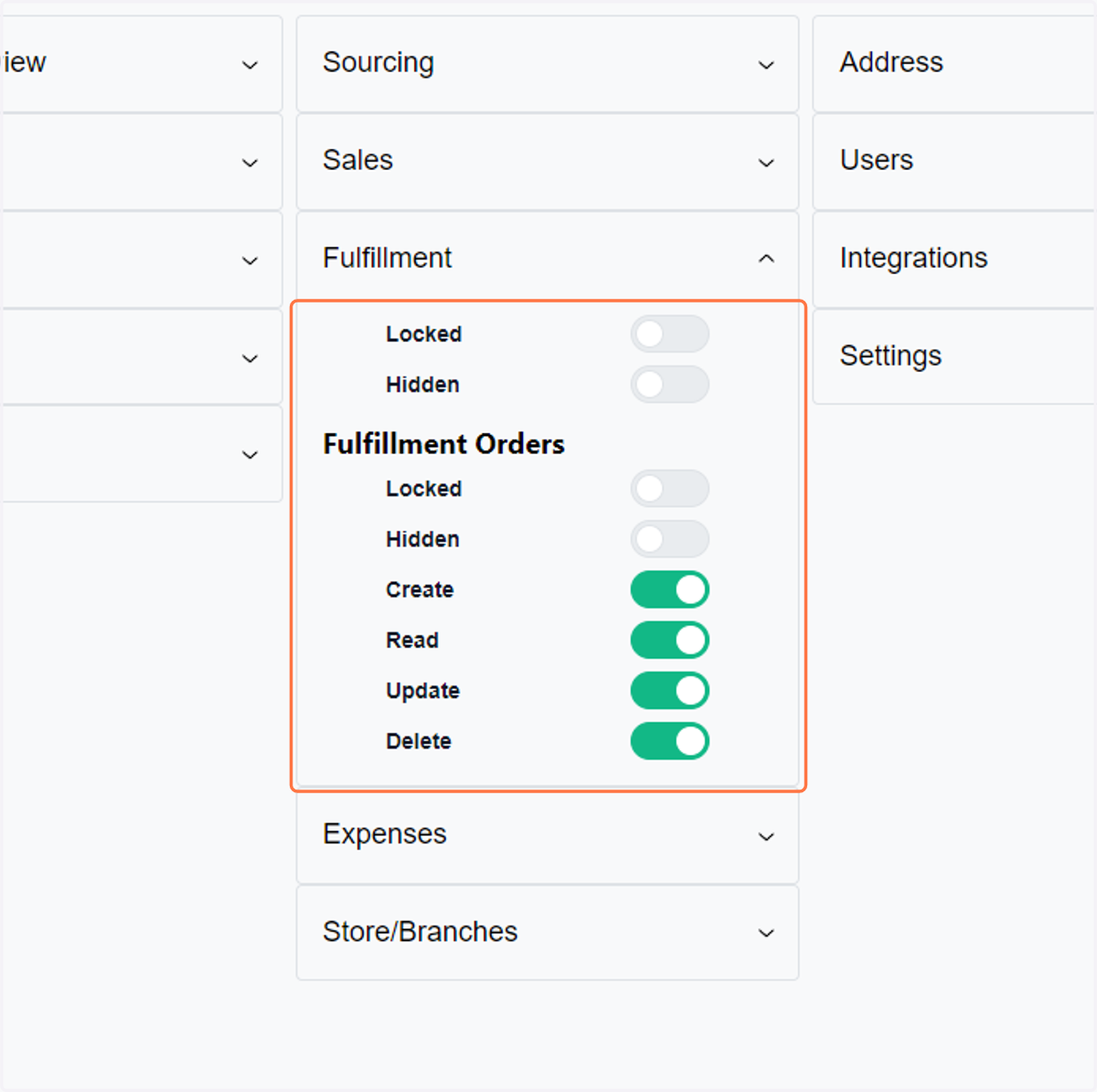Screen dimensions: 1097x1092
Task: Collapse the Fulfillment section chevron
Action: click(766, 259)
